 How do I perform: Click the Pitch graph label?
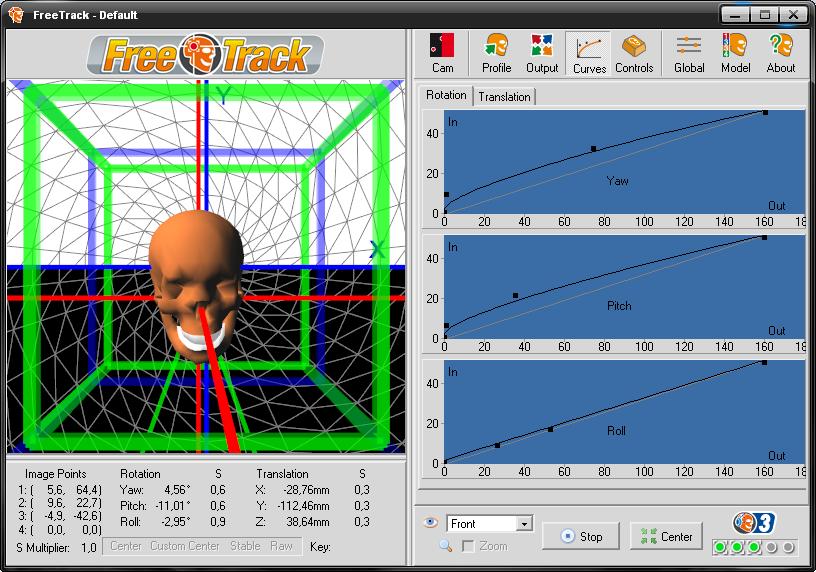(619, 306)
